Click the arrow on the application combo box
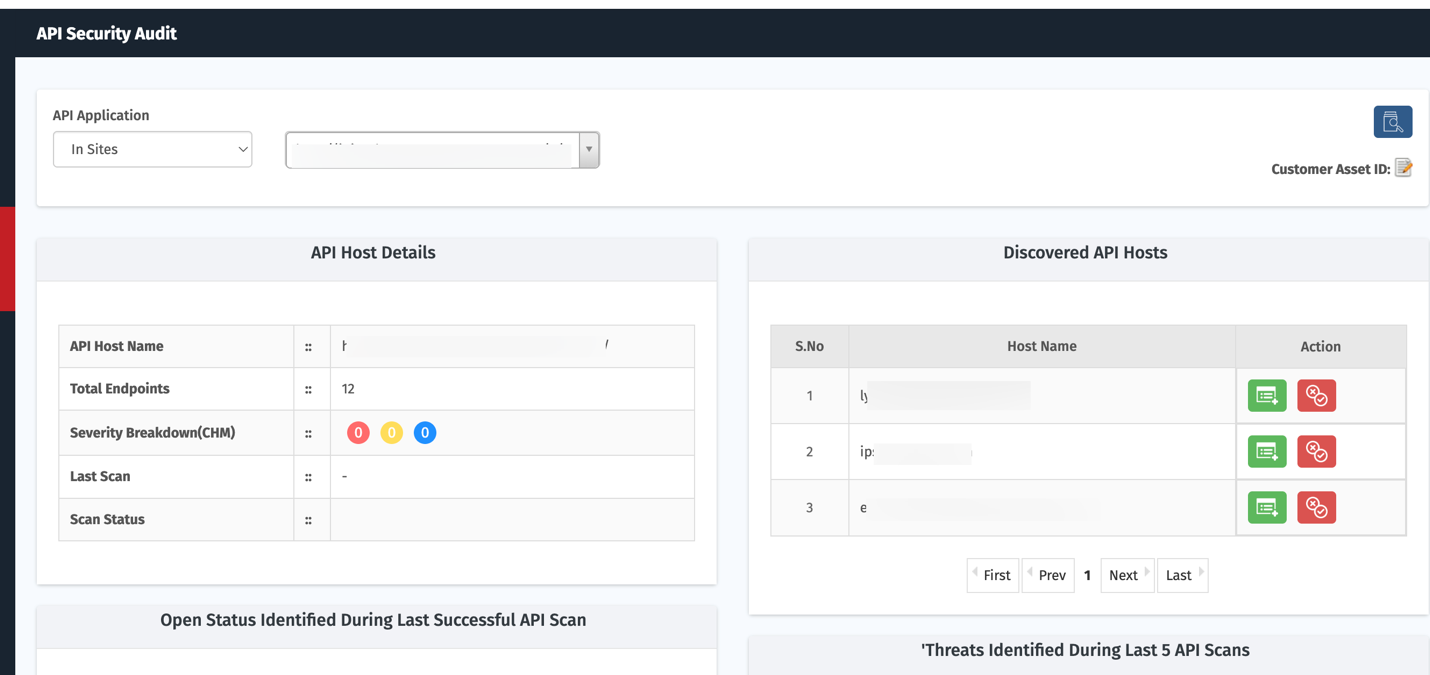1430x675 pixels. point(589,150)
